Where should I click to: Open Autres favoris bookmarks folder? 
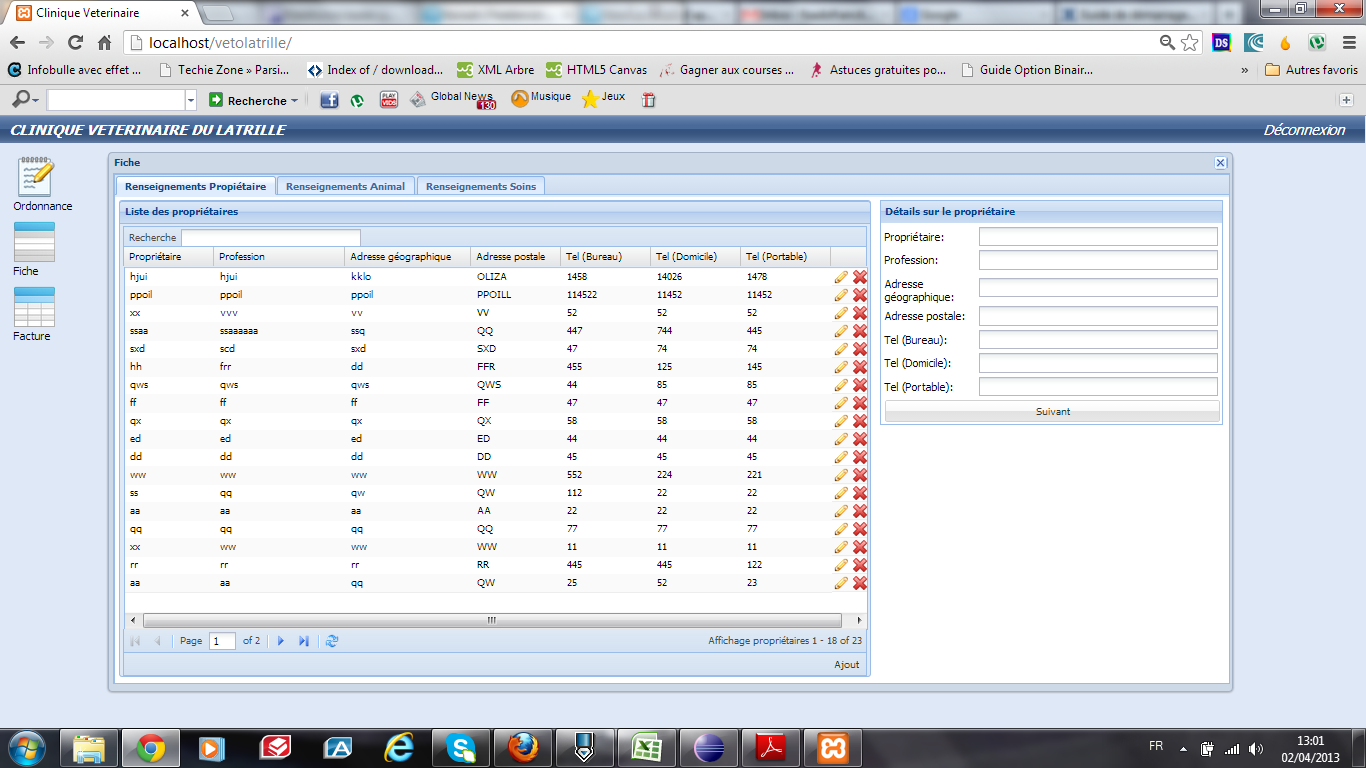click(x=1311, y=70)
